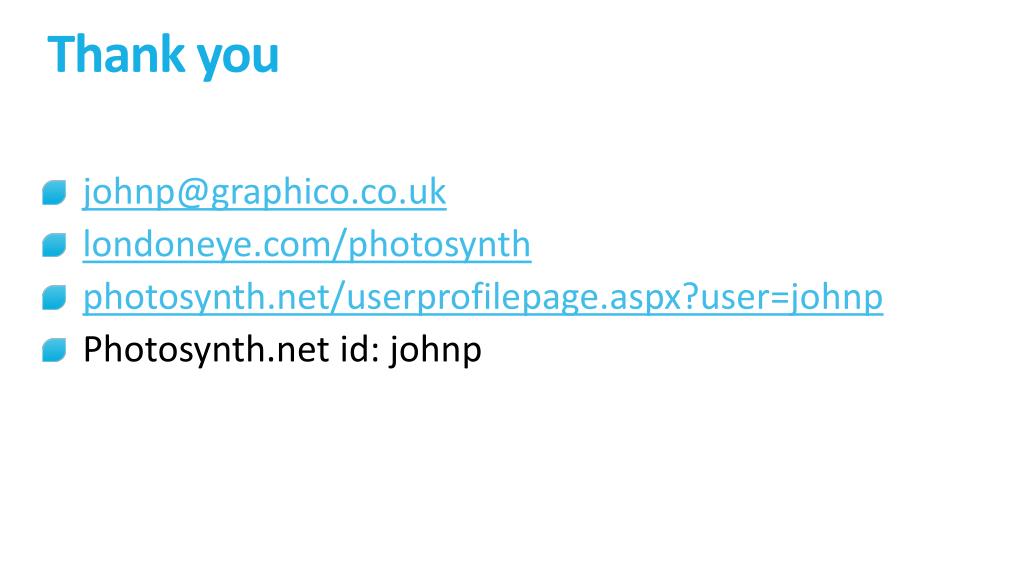The image size is (1024, 576).
Task: Select the bullet beside Photosynth.net id line
Action: [54, 350]
